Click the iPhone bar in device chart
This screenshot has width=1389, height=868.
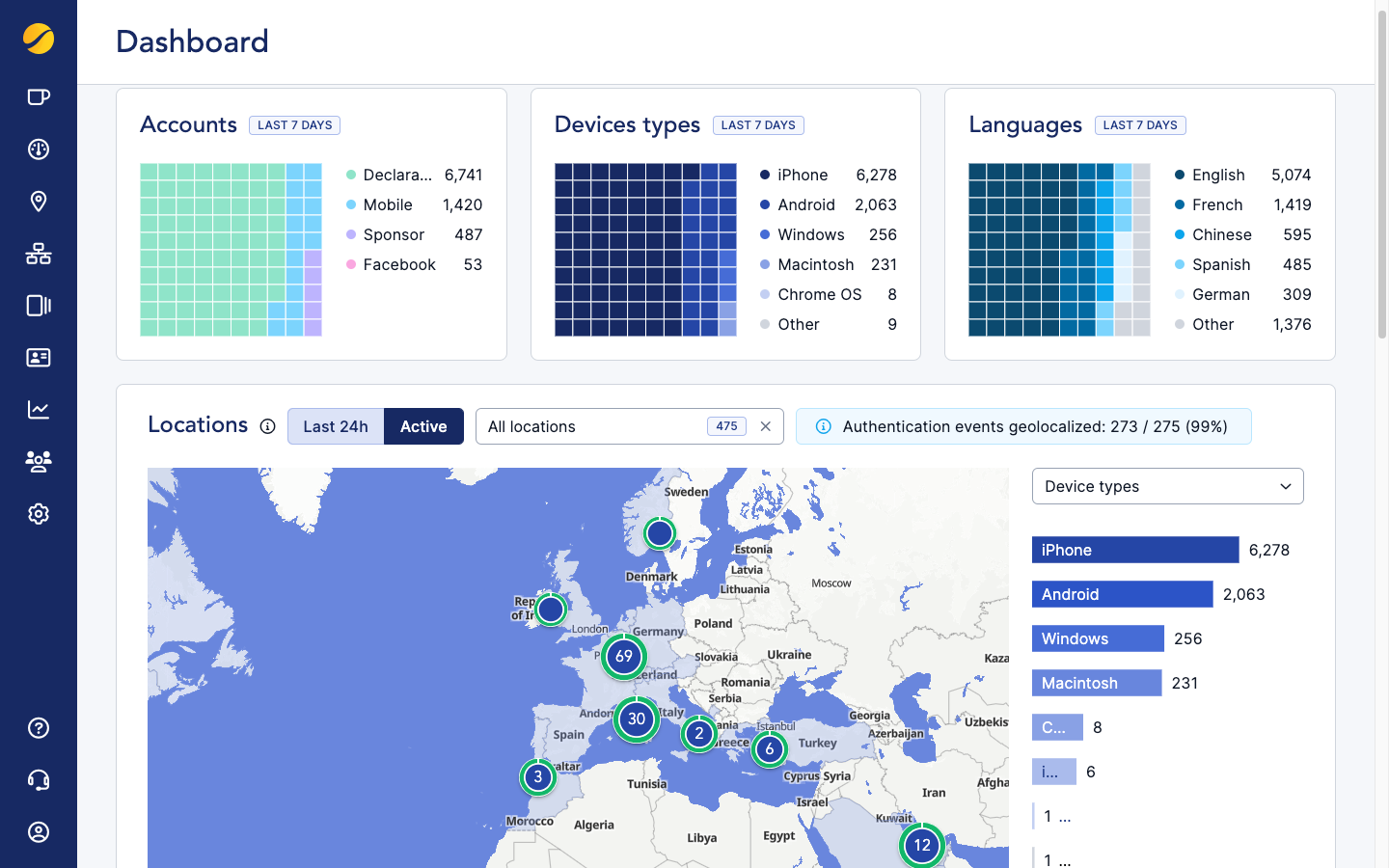point(1135,550)
